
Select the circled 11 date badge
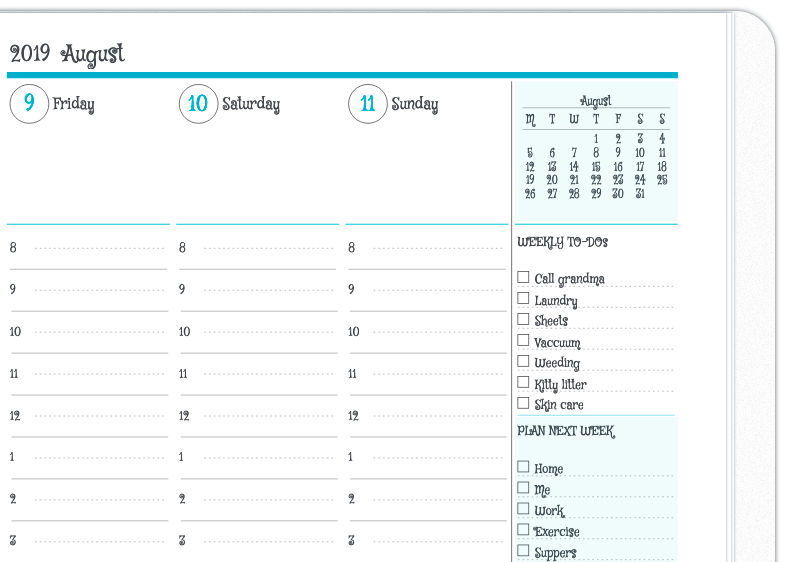click(x=368, y=104)
